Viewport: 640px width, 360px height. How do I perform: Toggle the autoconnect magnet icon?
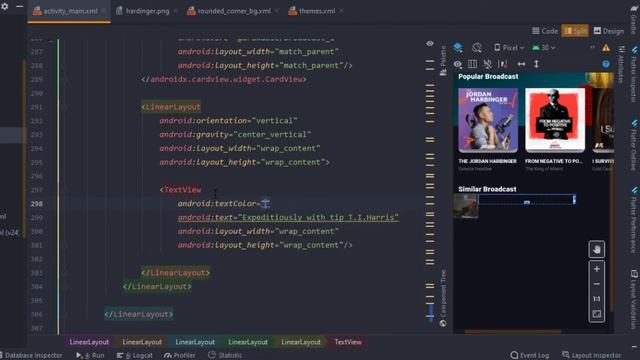(487, 64)
